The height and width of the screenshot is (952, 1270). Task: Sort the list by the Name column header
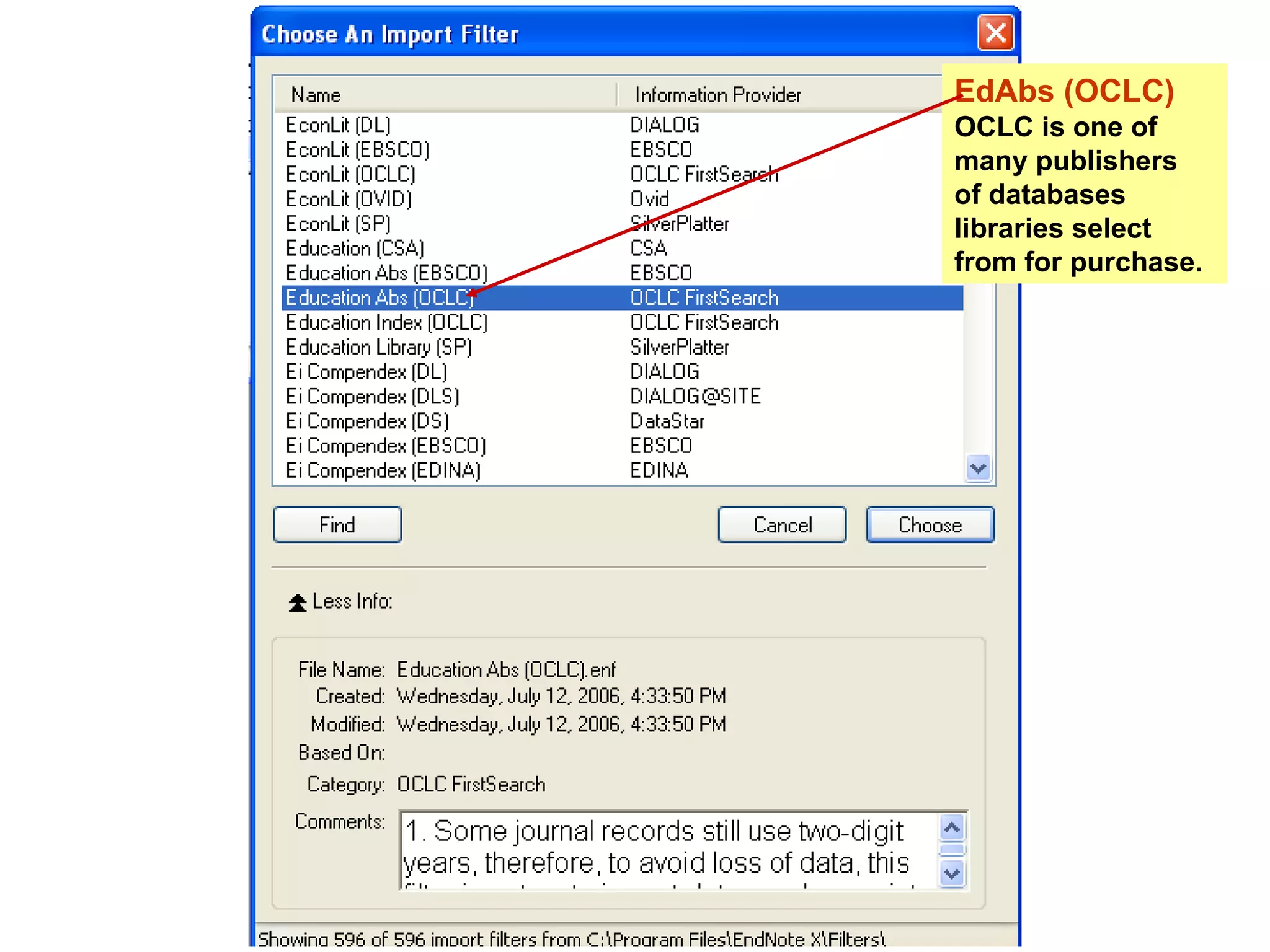[445, 95]
